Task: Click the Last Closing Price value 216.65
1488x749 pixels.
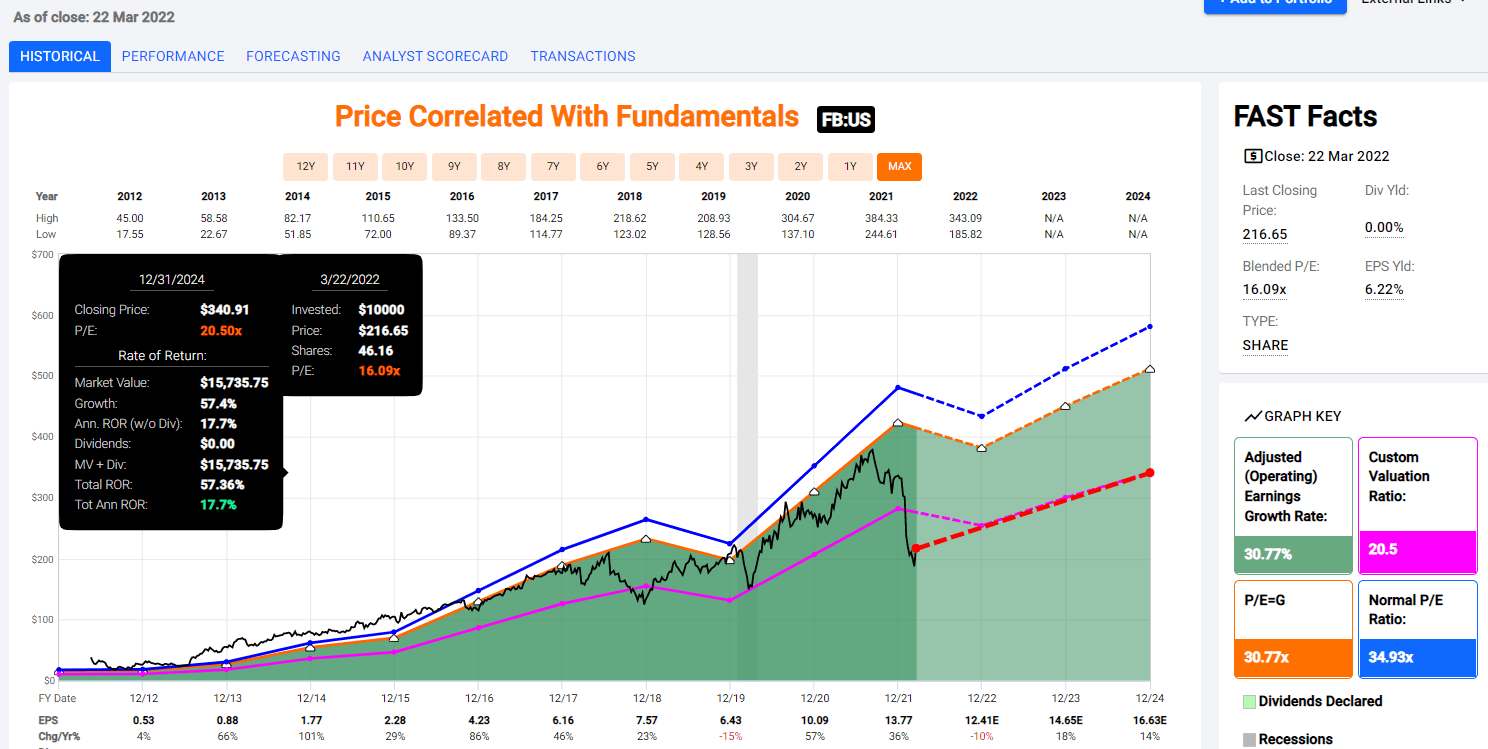Action: (1265, 235)
